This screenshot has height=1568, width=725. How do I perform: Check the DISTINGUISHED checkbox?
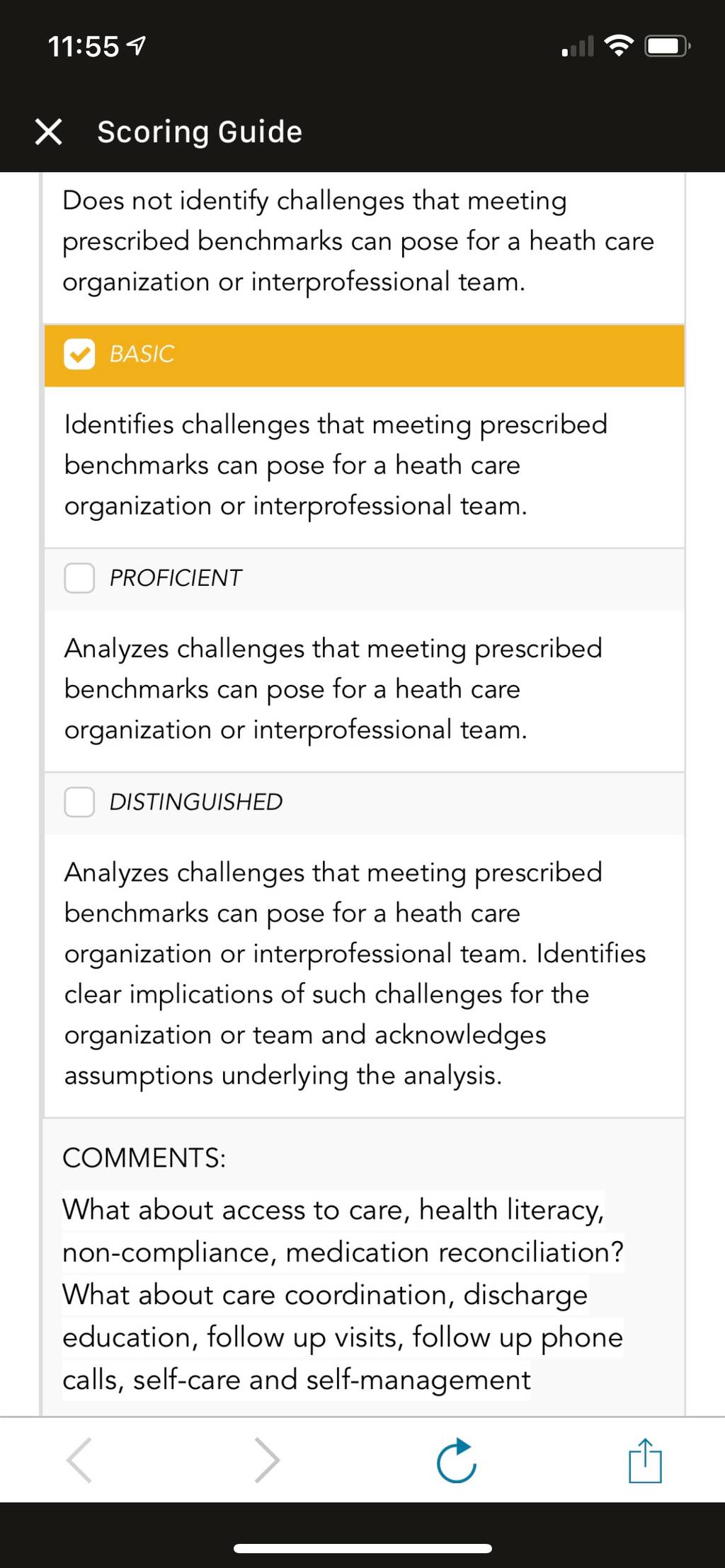79,802
